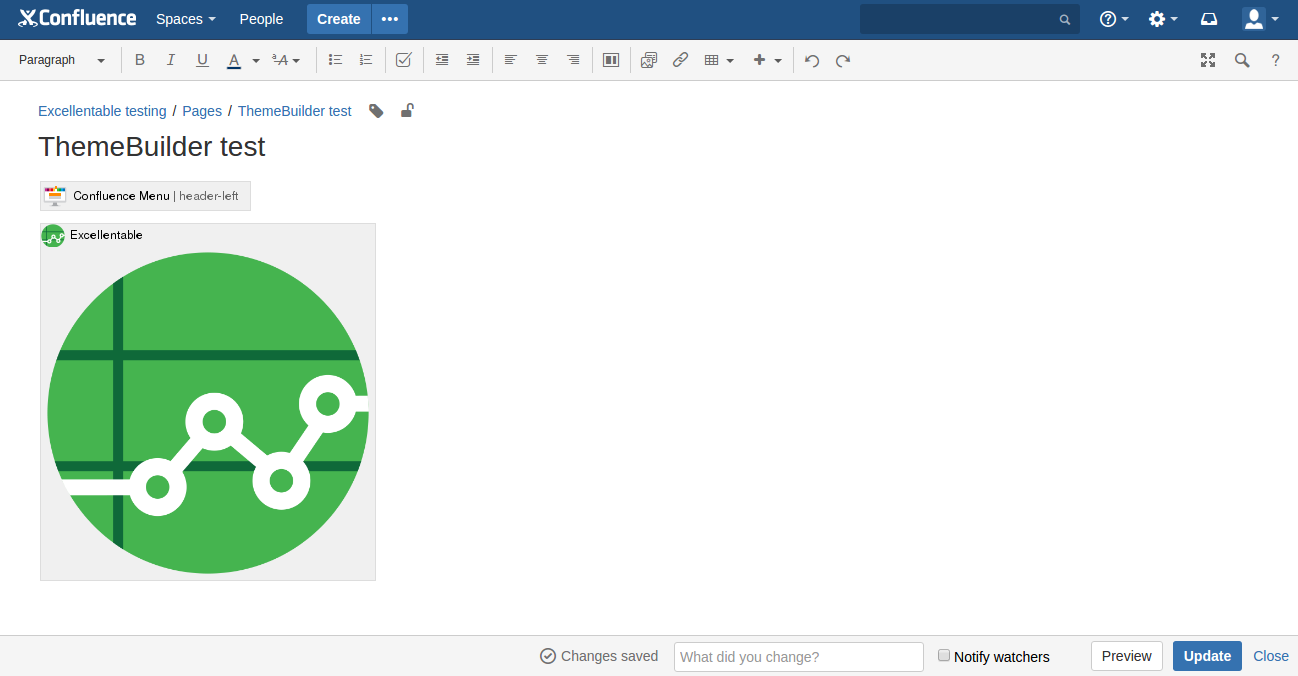The width and height of the screenshot is (1298, 676).
Task: Open the Spaces menu
Action: point(185,19)
